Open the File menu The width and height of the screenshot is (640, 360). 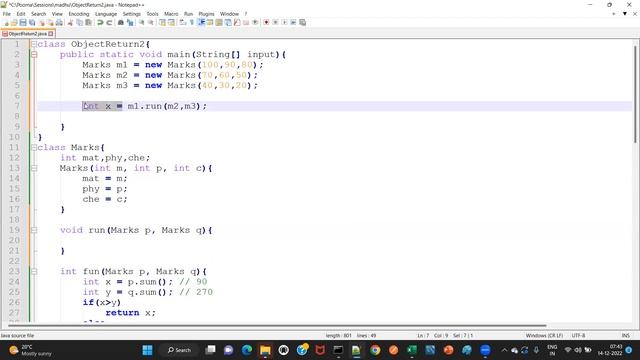click(x=7, y=14)
